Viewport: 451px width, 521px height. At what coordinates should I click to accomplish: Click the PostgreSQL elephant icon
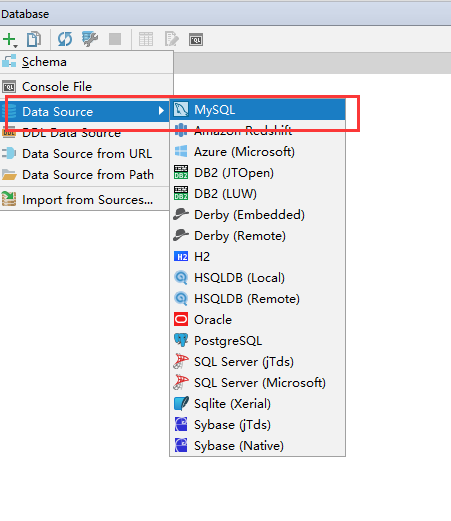coord(181,340)
